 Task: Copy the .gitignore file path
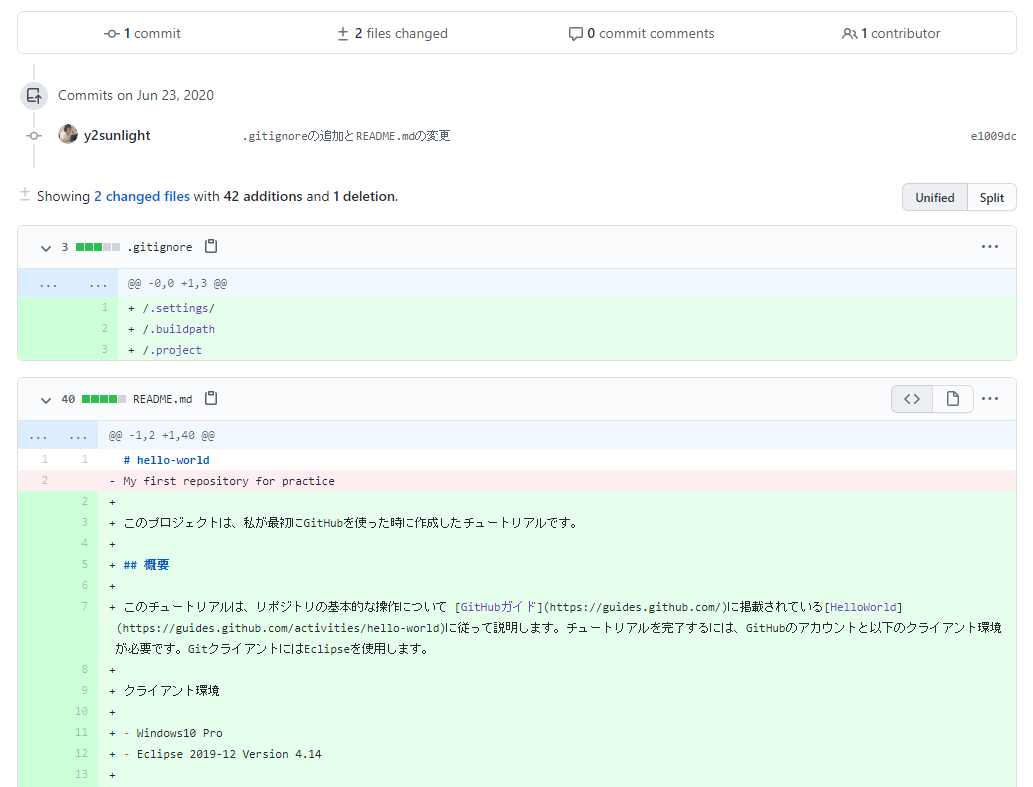[211, 246]
